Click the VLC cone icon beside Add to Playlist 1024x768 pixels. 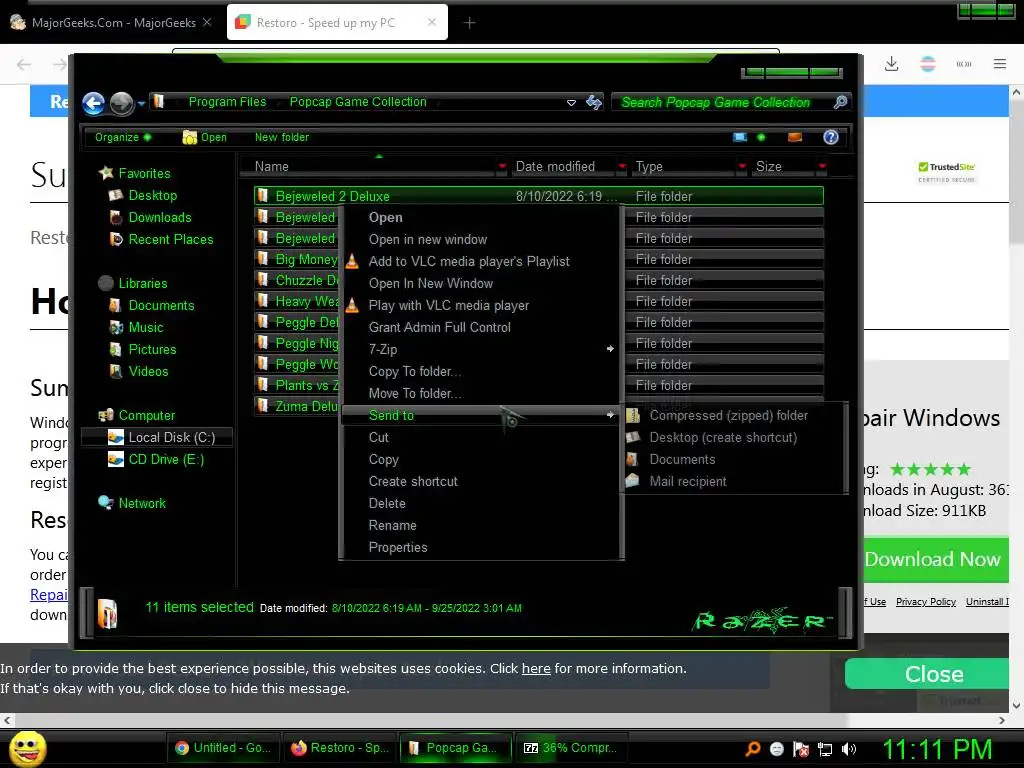352,261
